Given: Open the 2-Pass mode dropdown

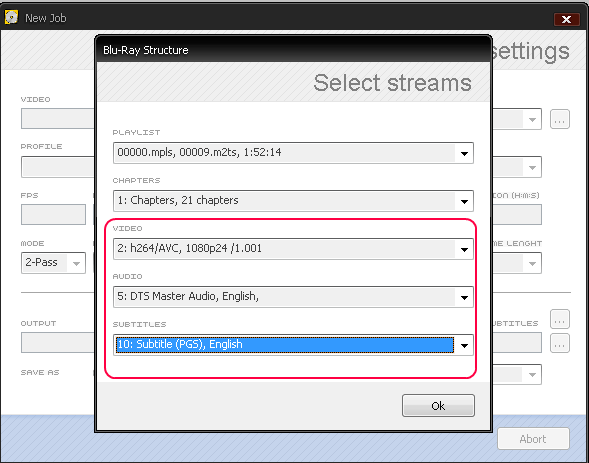Looking at the screenshot, I should coord(53,263).
